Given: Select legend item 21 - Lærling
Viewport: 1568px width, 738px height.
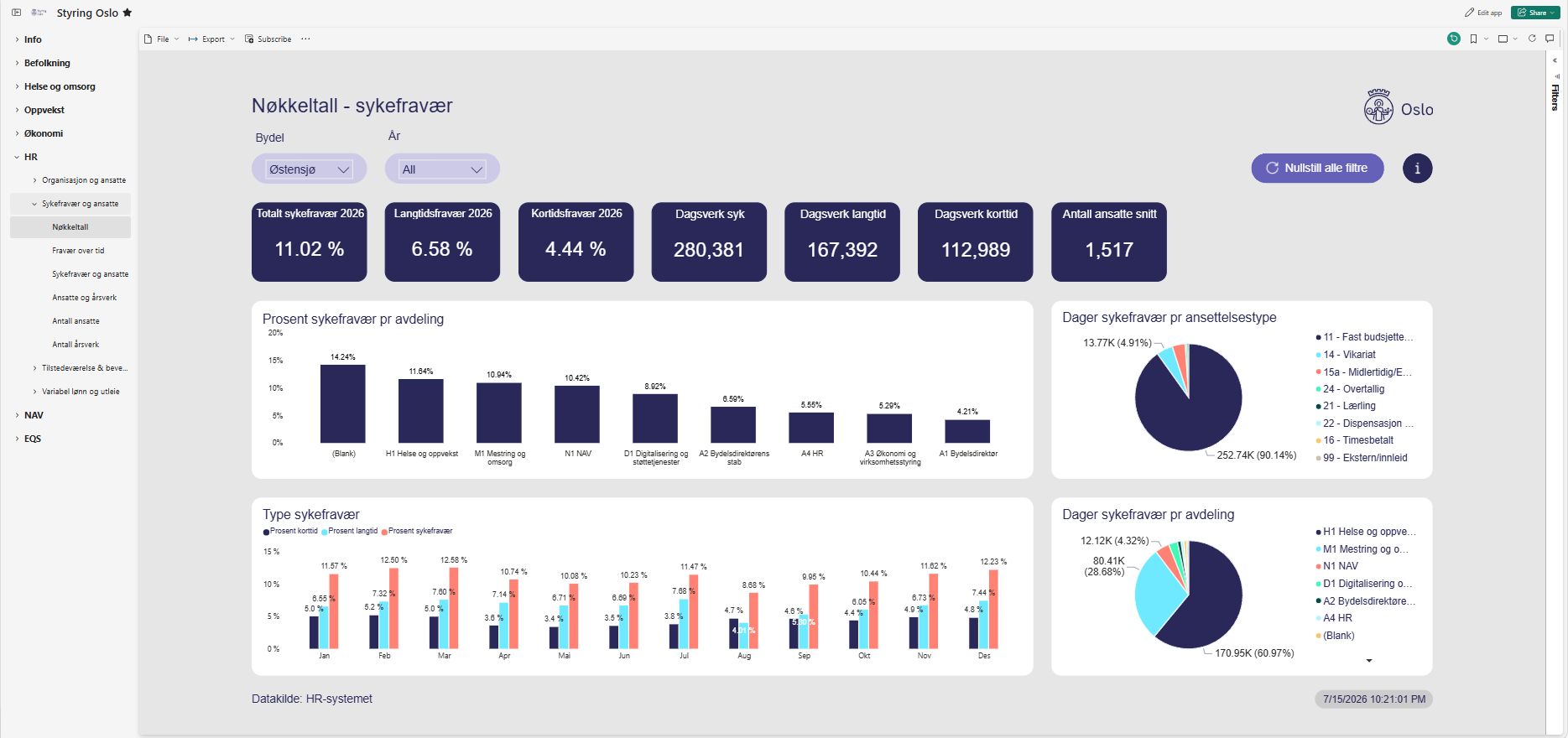Looking at the screenshot, I should (x=1346, y=406).
